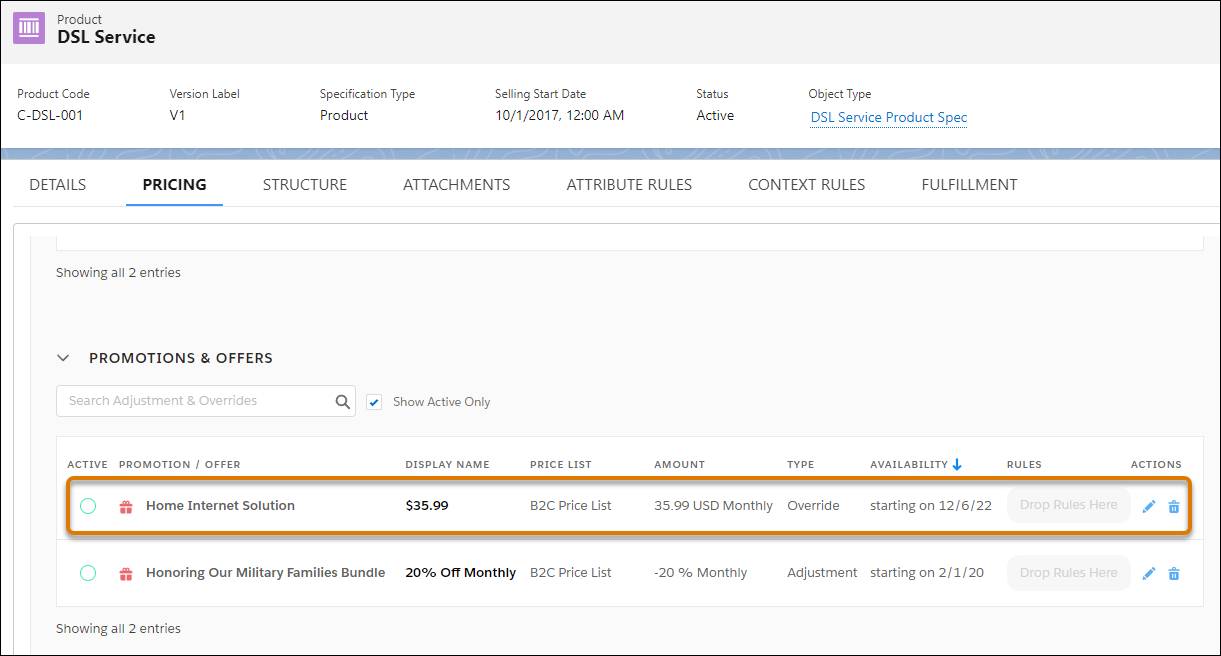Click B2C Price List in Home Internet row
The height and width of the screenshot is (656, 1221).
coord(570,506)
